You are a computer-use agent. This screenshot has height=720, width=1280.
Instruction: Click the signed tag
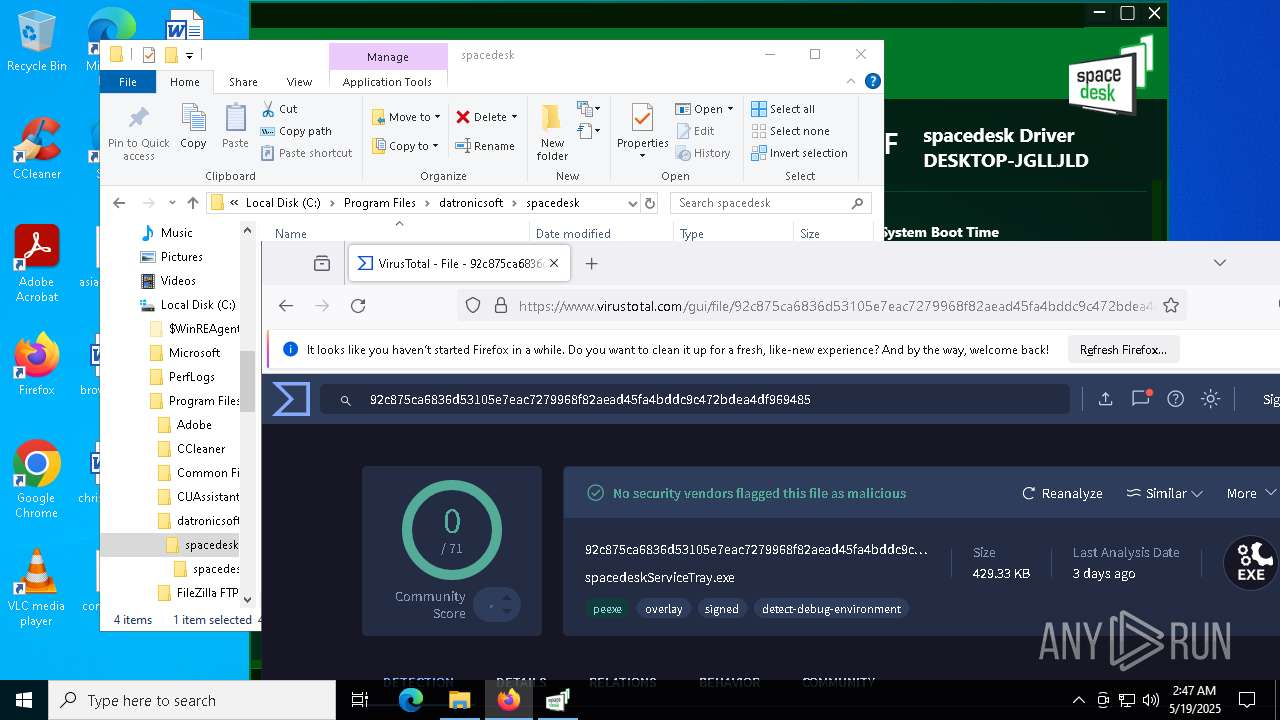click(721, 609)
